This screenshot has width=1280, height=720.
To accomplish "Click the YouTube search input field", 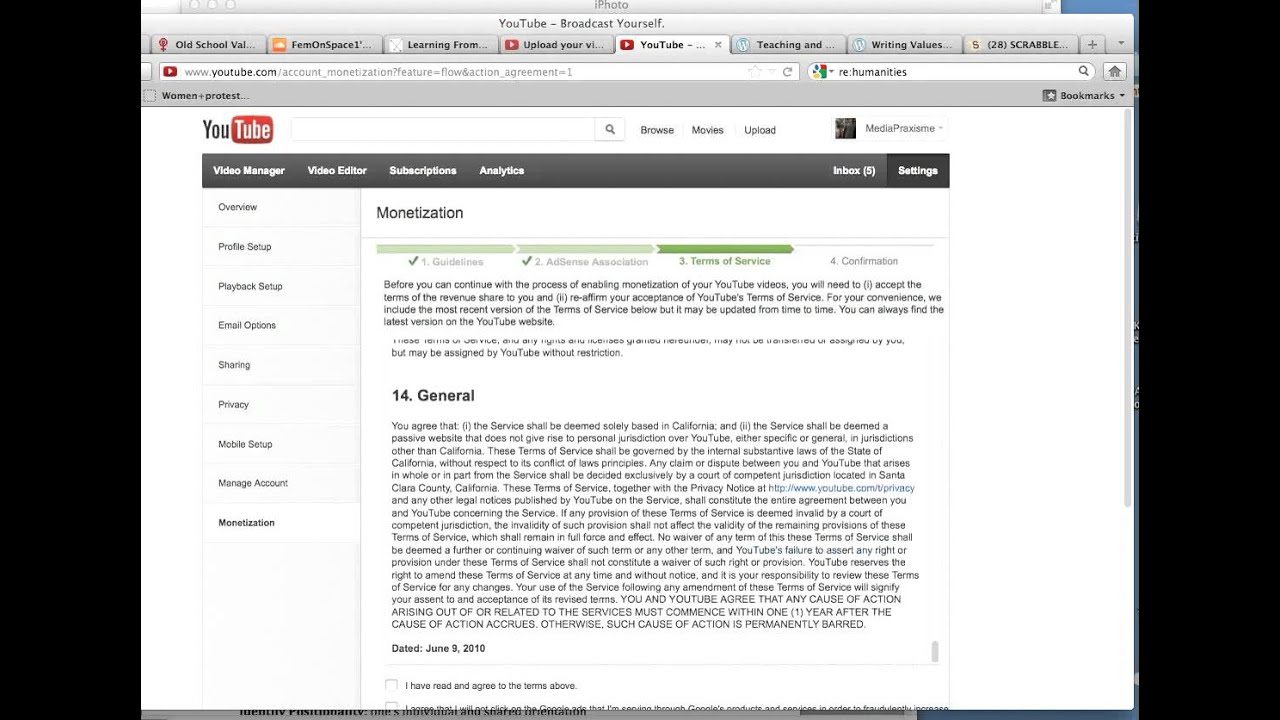I will pos(443,130).
